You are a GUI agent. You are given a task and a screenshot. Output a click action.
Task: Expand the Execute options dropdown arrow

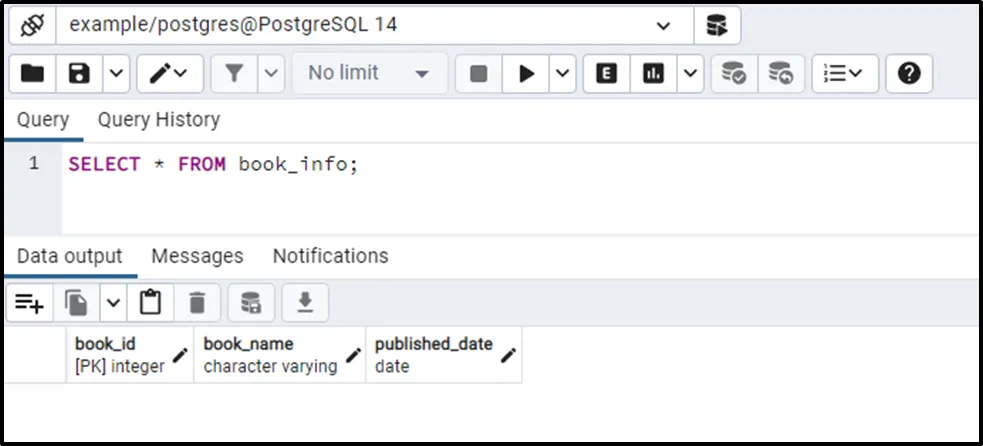click(562, 73)
